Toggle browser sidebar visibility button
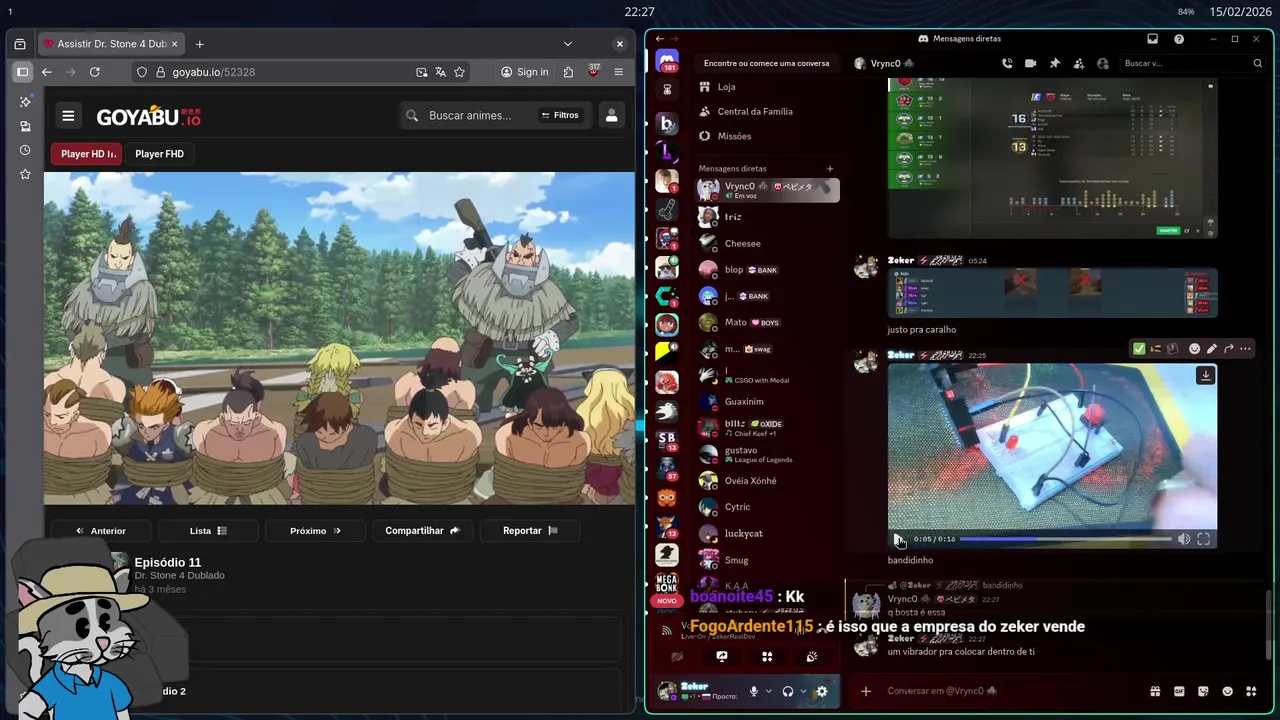 point(22,72)
